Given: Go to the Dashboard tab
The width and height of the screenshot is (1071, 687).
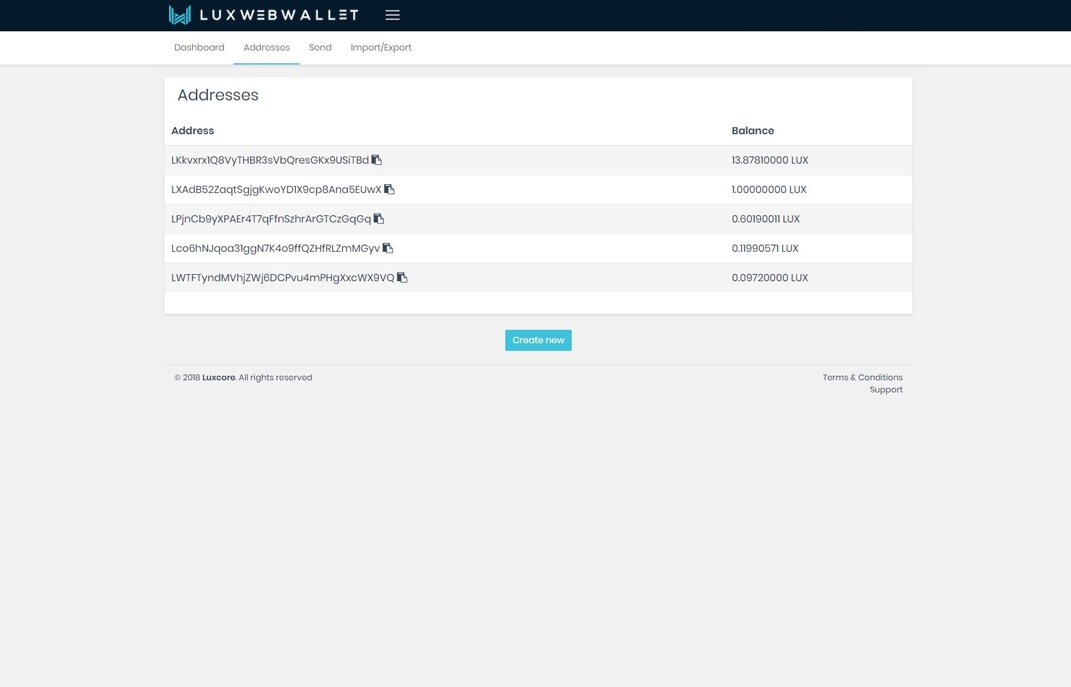Looking at the screenshot, I should [x=199, y=47].
